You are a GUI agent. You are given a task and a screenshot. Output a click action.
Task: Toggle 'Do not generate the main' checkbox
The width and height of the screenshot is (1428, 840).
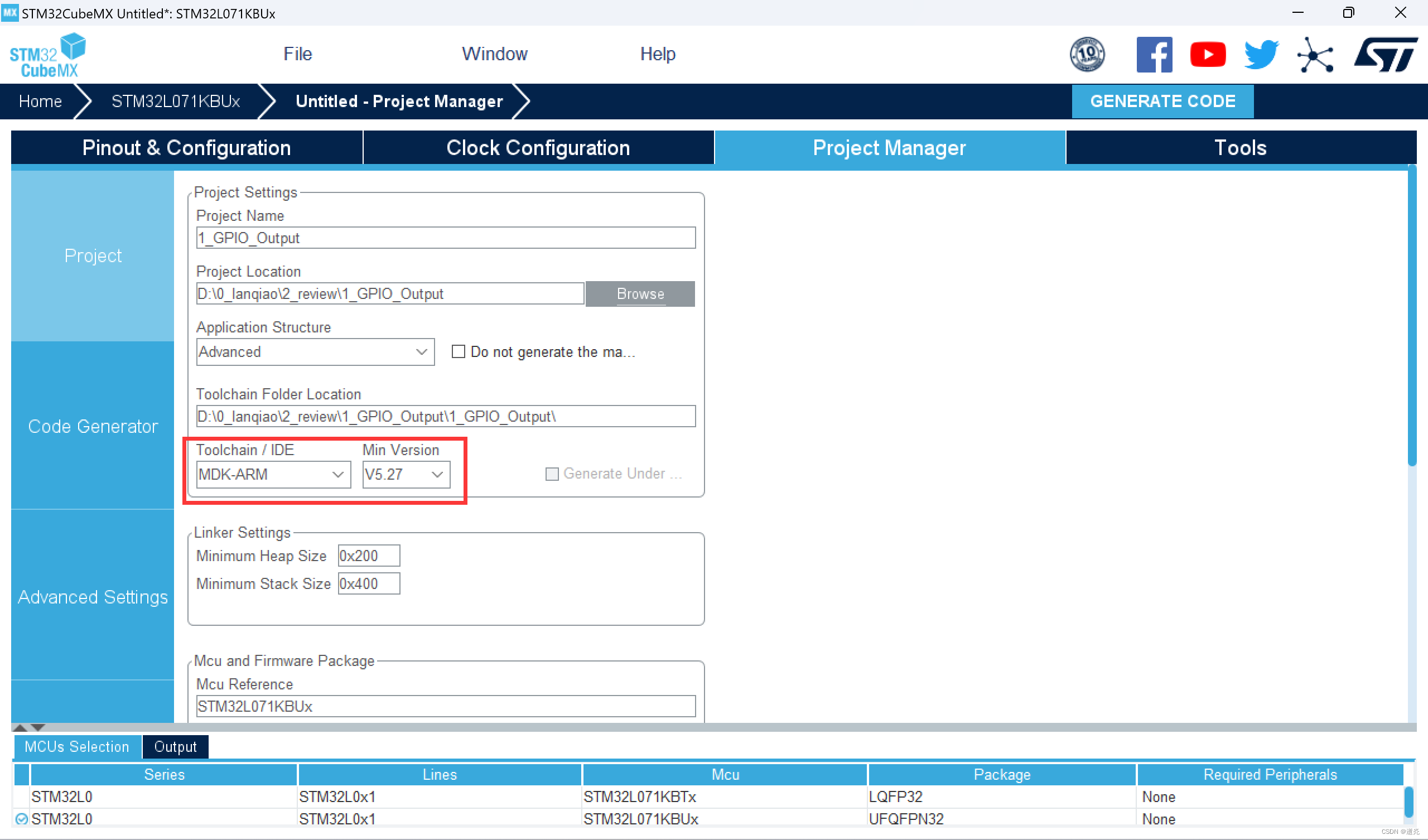point(458,351)
